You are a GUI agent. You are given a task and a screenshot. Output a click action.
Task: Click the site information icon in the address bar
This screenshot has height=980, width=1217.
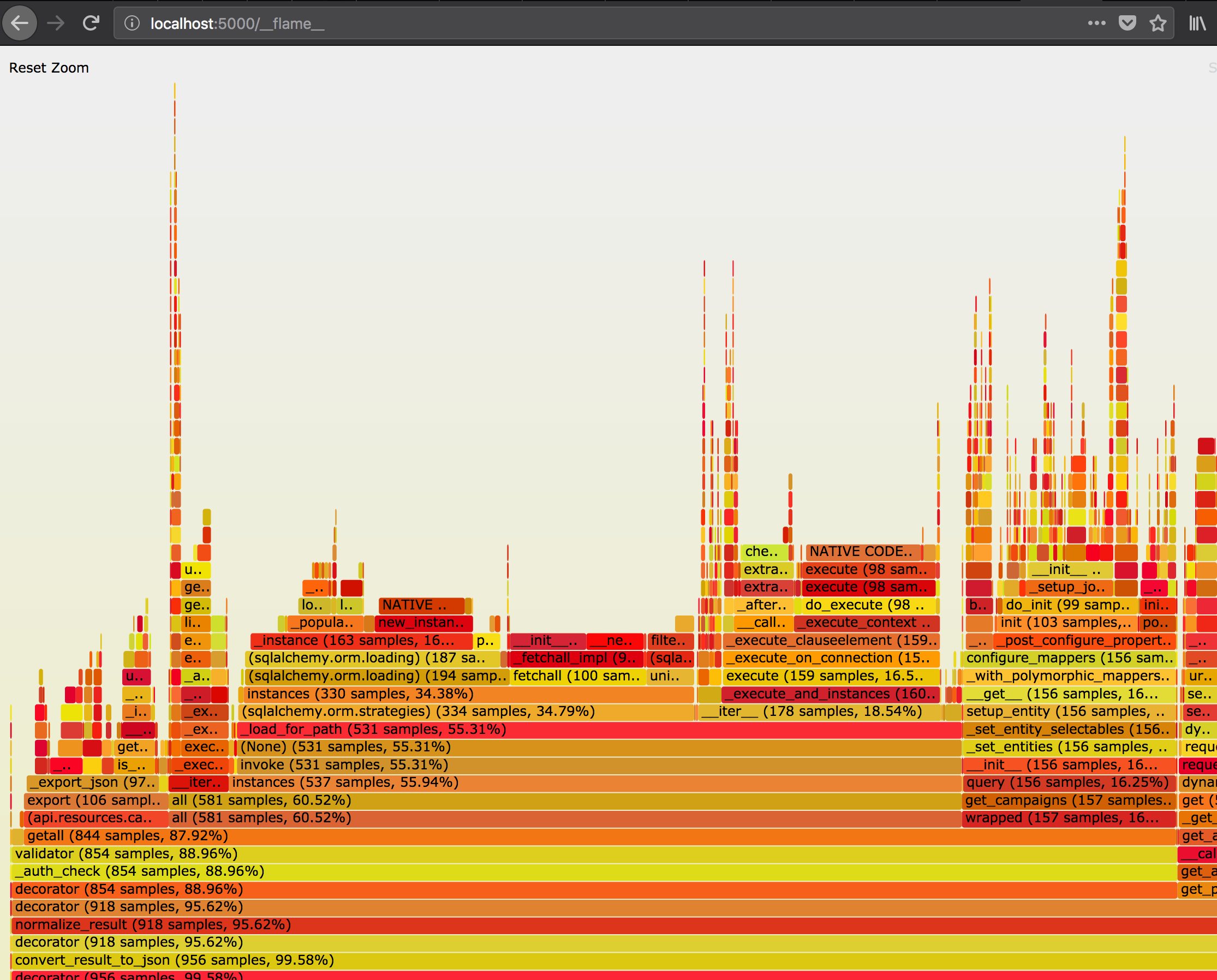coord(132,23)
